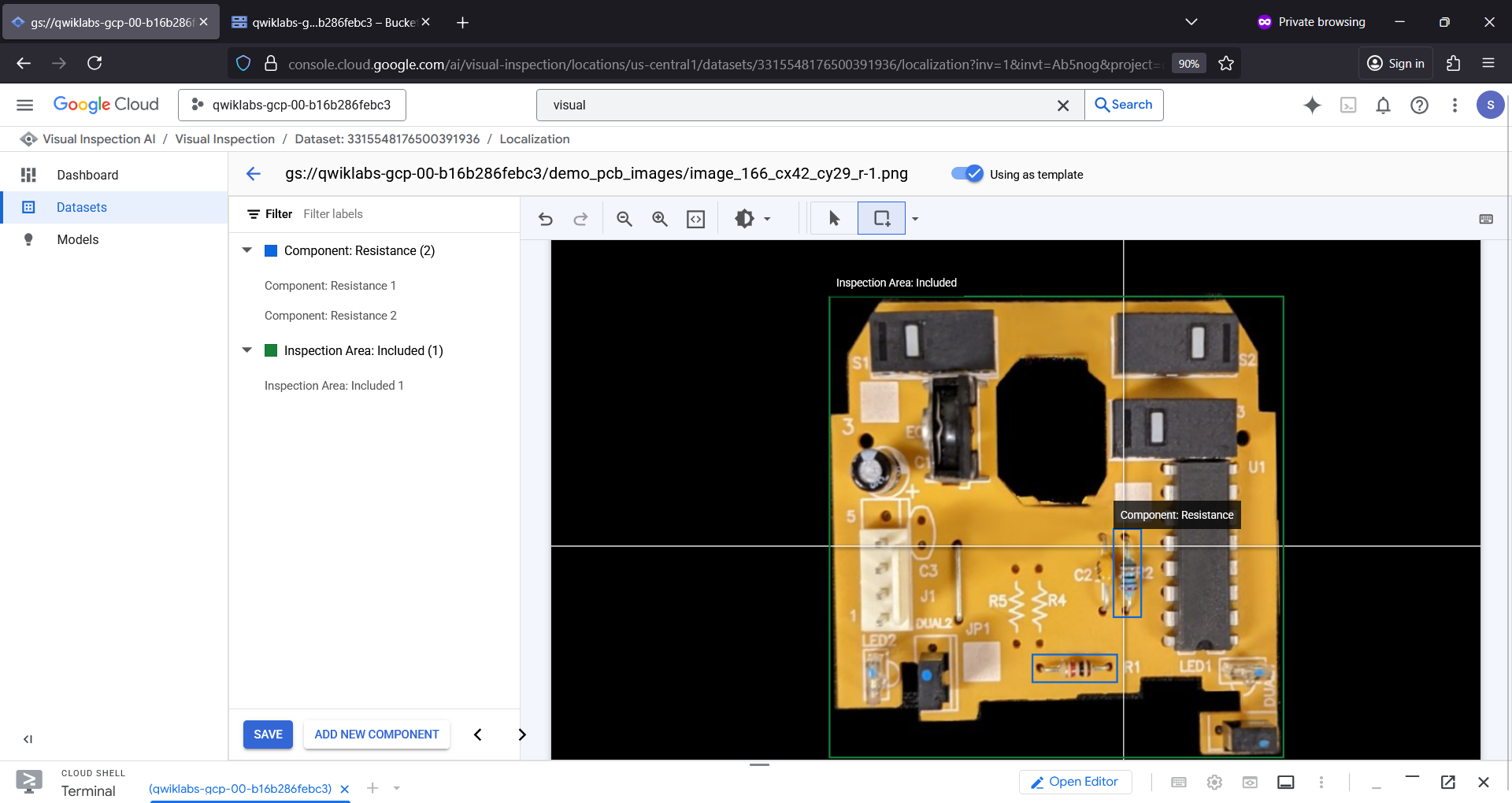Open a new browser tab
Screen dimensions: 1512x803
point(463,22)
